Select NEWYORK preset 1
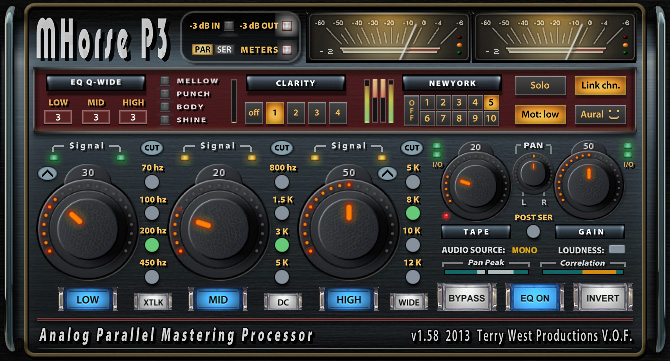The height and width of the screenshot is (361, 670). pos(427,103)
